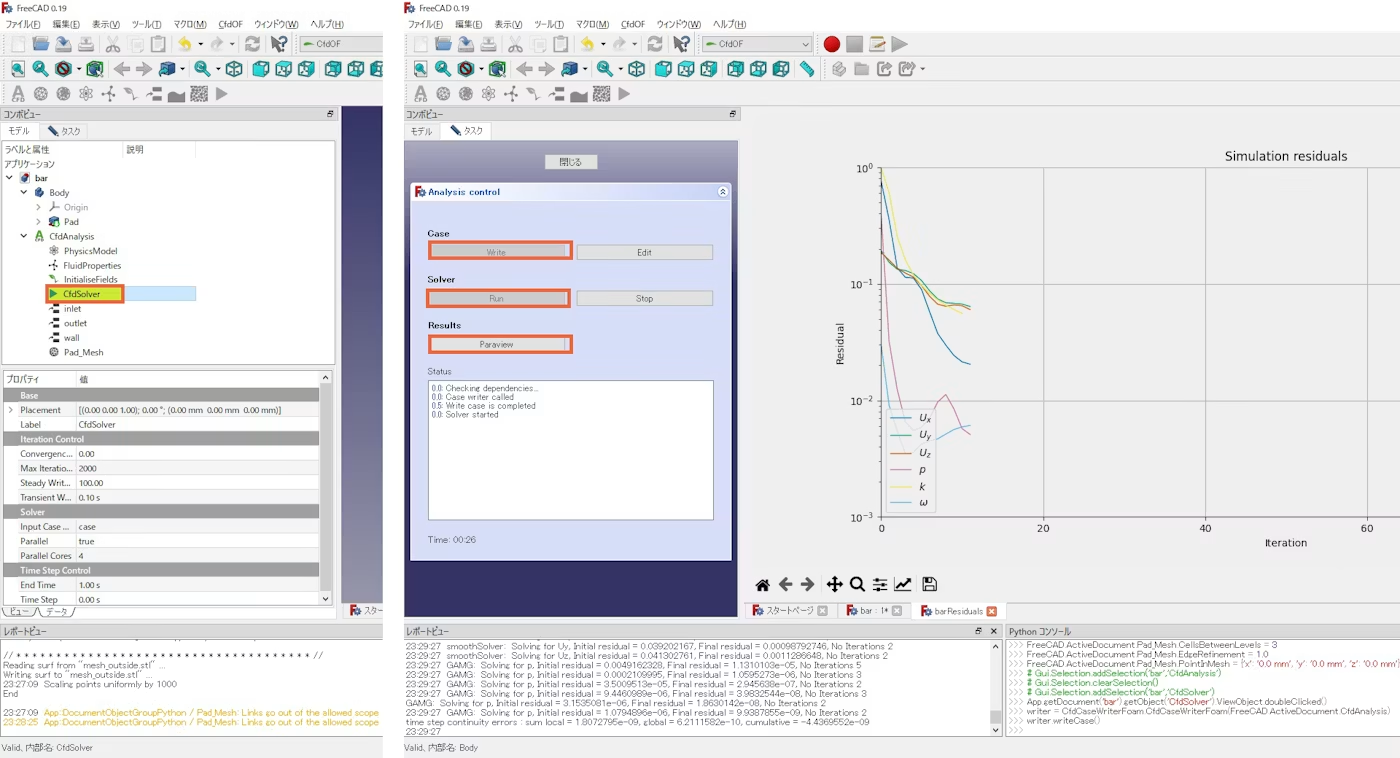Expand the Pad tree node

coord(38,222)
